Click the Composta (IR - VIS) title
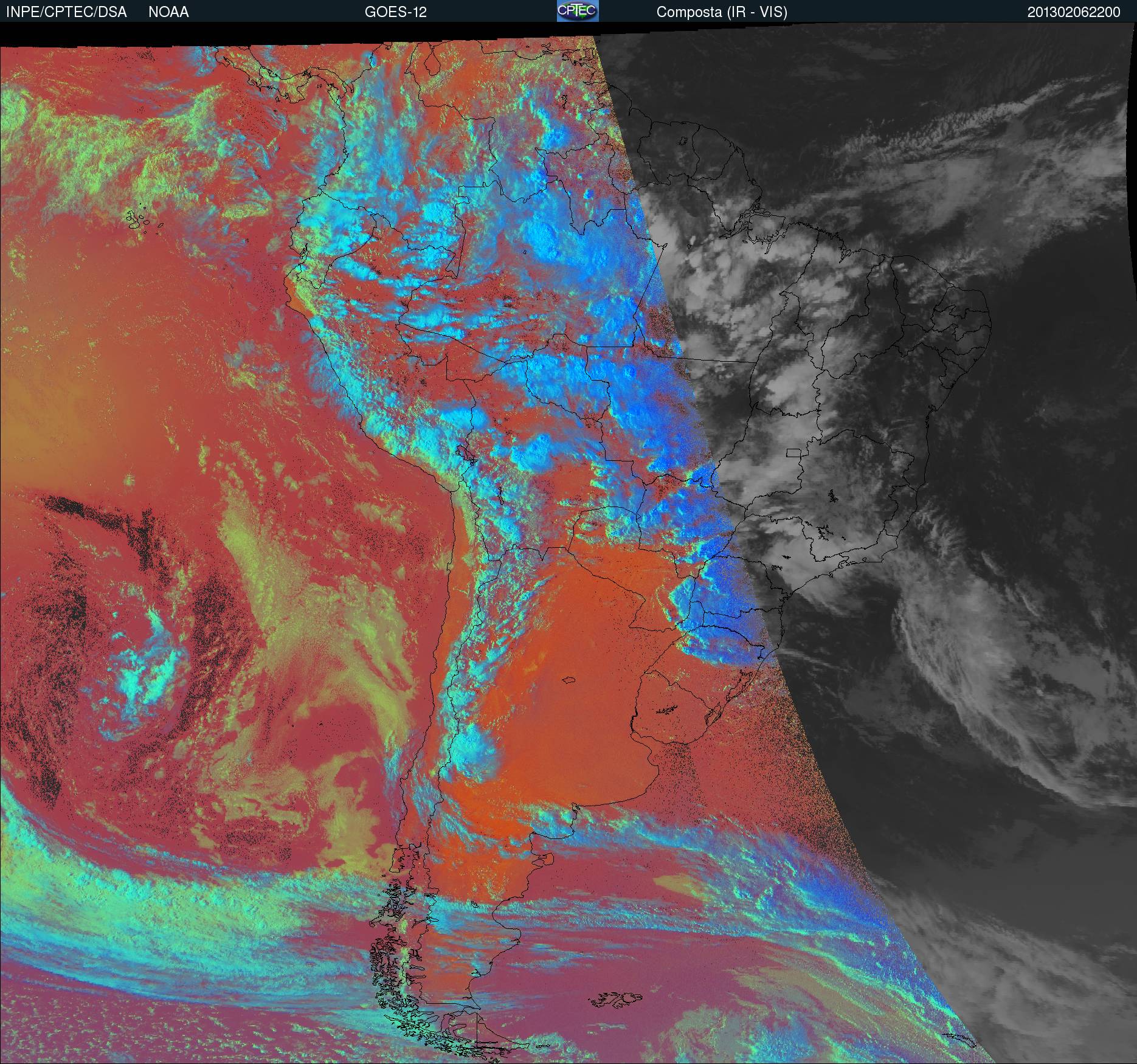 point(722,12)
